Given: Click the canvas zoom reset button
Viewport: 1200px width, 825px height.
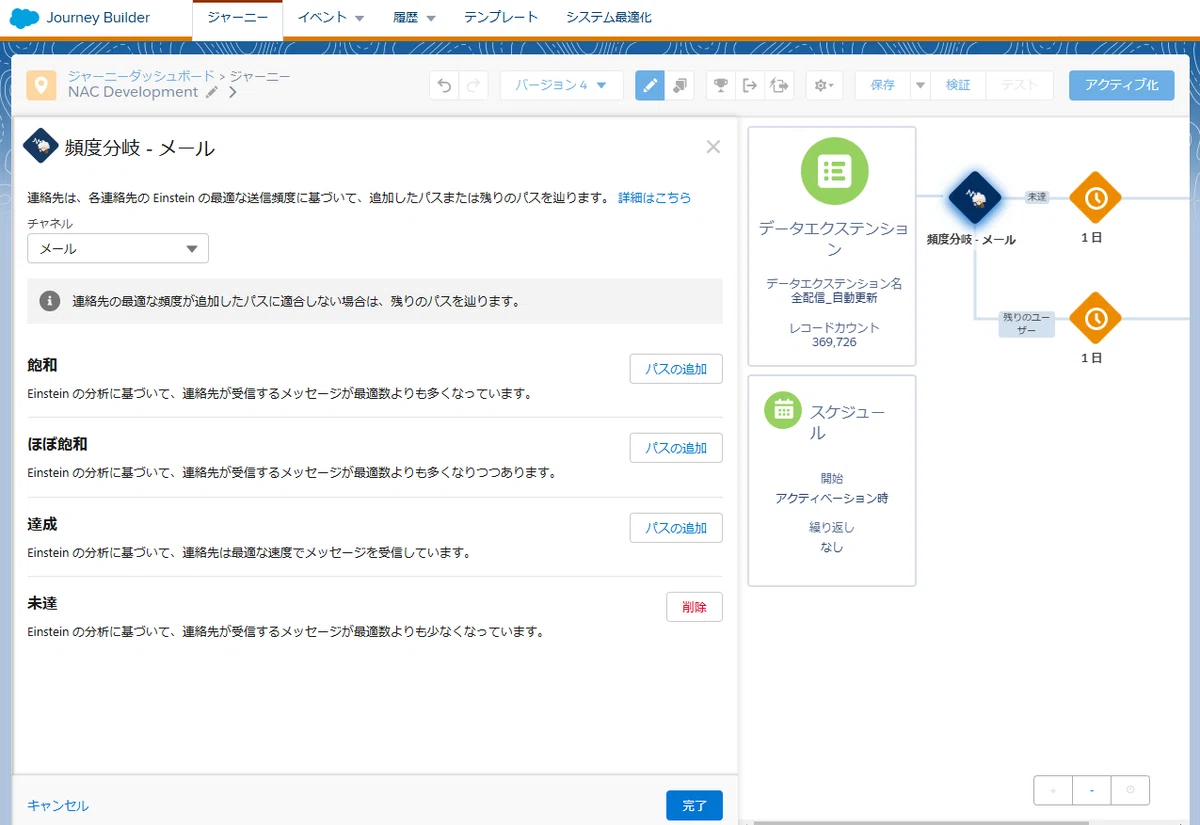Looking at the screenshot, I should [1130, 790].
